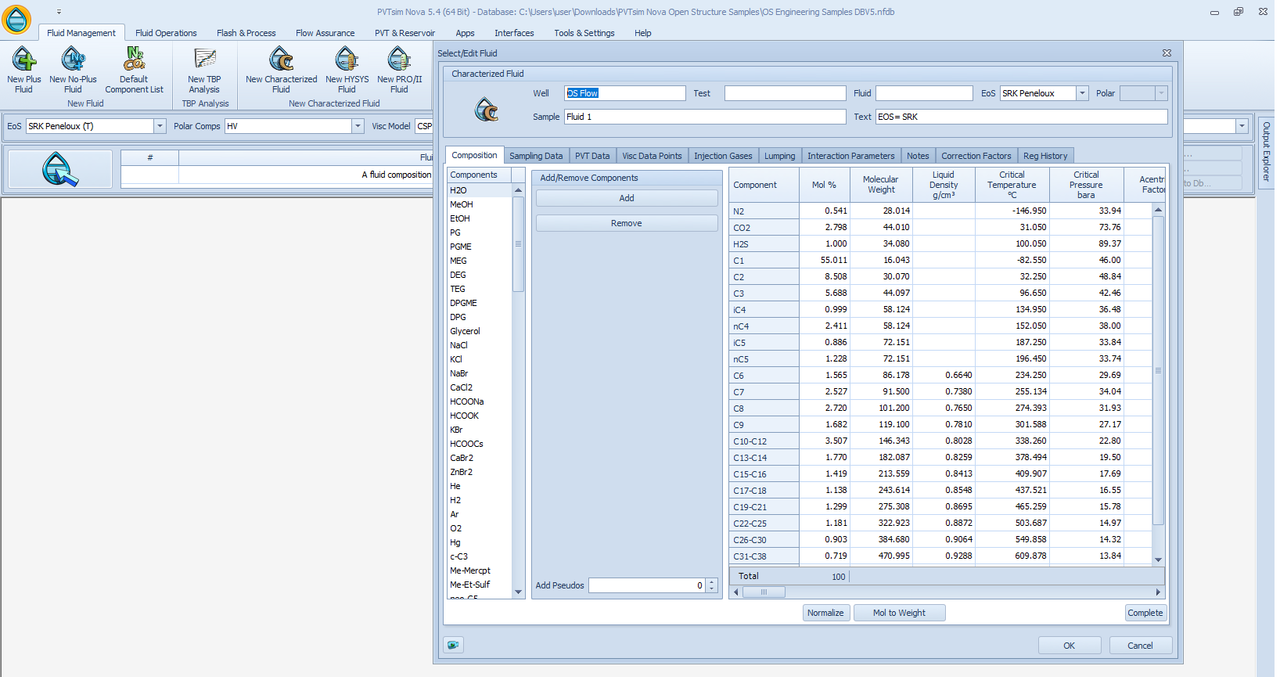Click the composition table scroll-down arrow
Viewport: 1280px width, 677px height.
coord(1159,560)
